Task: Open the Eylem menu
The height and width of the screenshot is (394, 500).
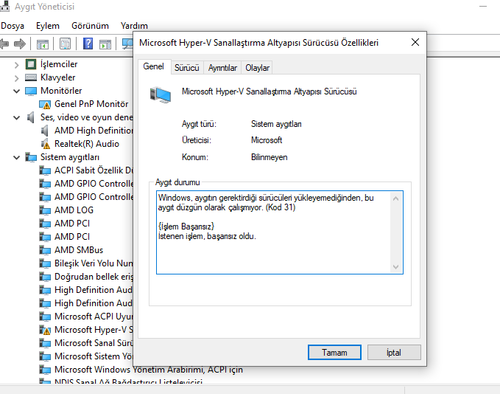Action: pos(48,26)
